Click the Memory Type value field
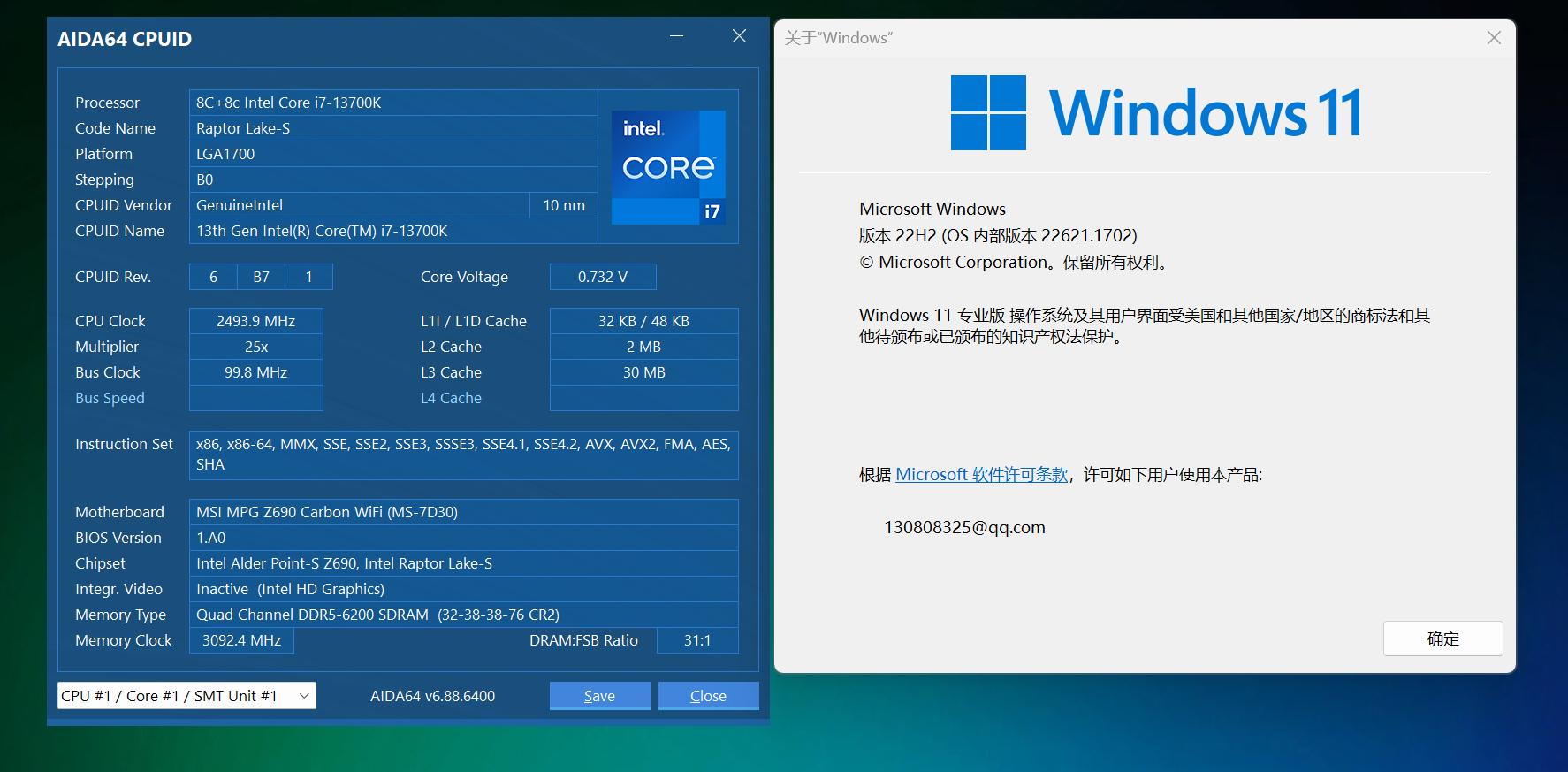 (463, 615)
